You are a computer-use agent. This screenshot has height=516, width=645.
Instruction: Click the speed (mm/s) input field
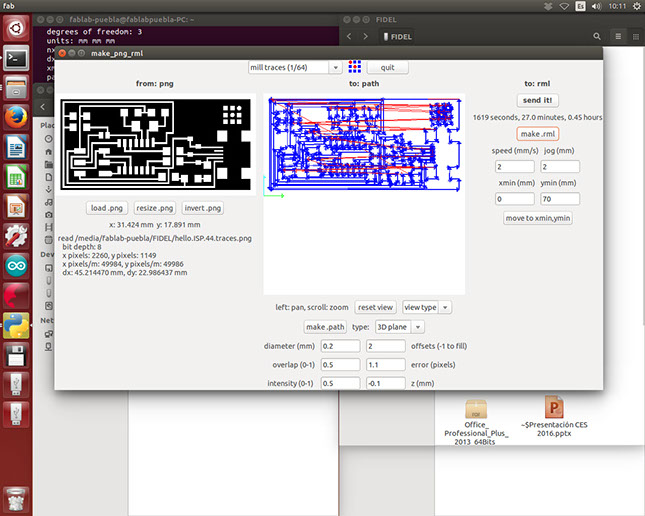pyautogui.click(x=515, y=167)
